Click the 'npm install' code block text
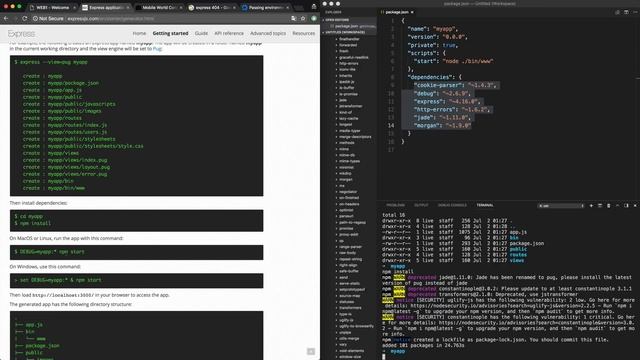Screen dimensions: 640x360 (x=33, y=223)
